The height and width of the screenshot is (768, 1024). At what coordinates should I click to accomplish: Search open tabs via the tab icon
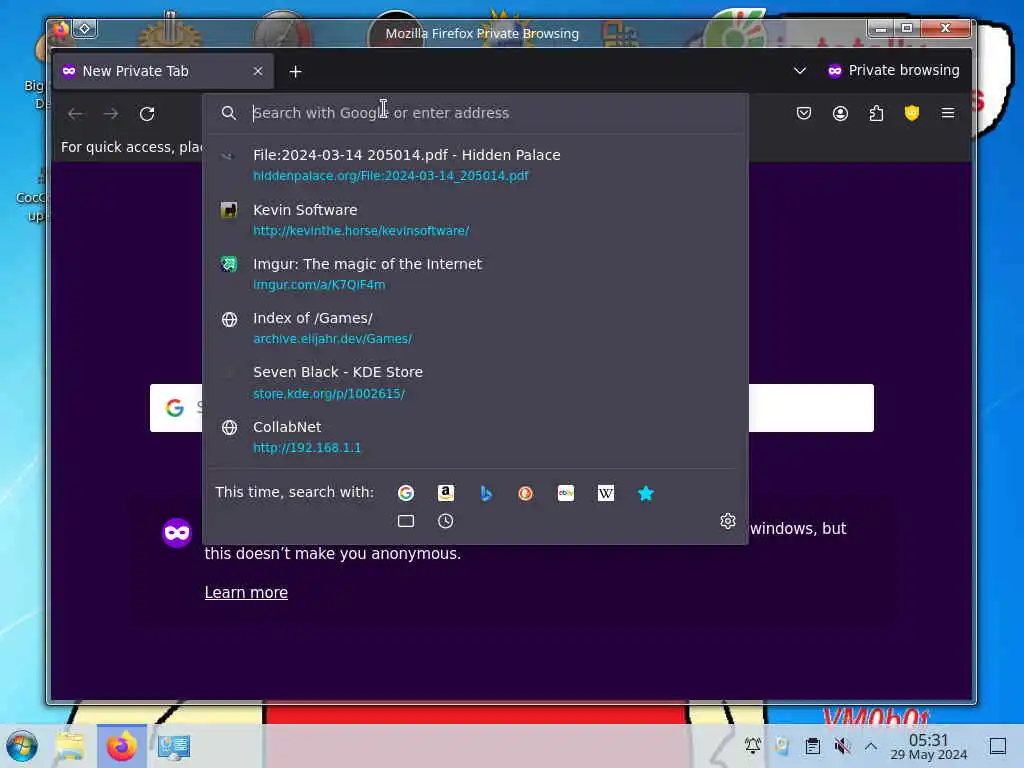click(x=406, y=521)
